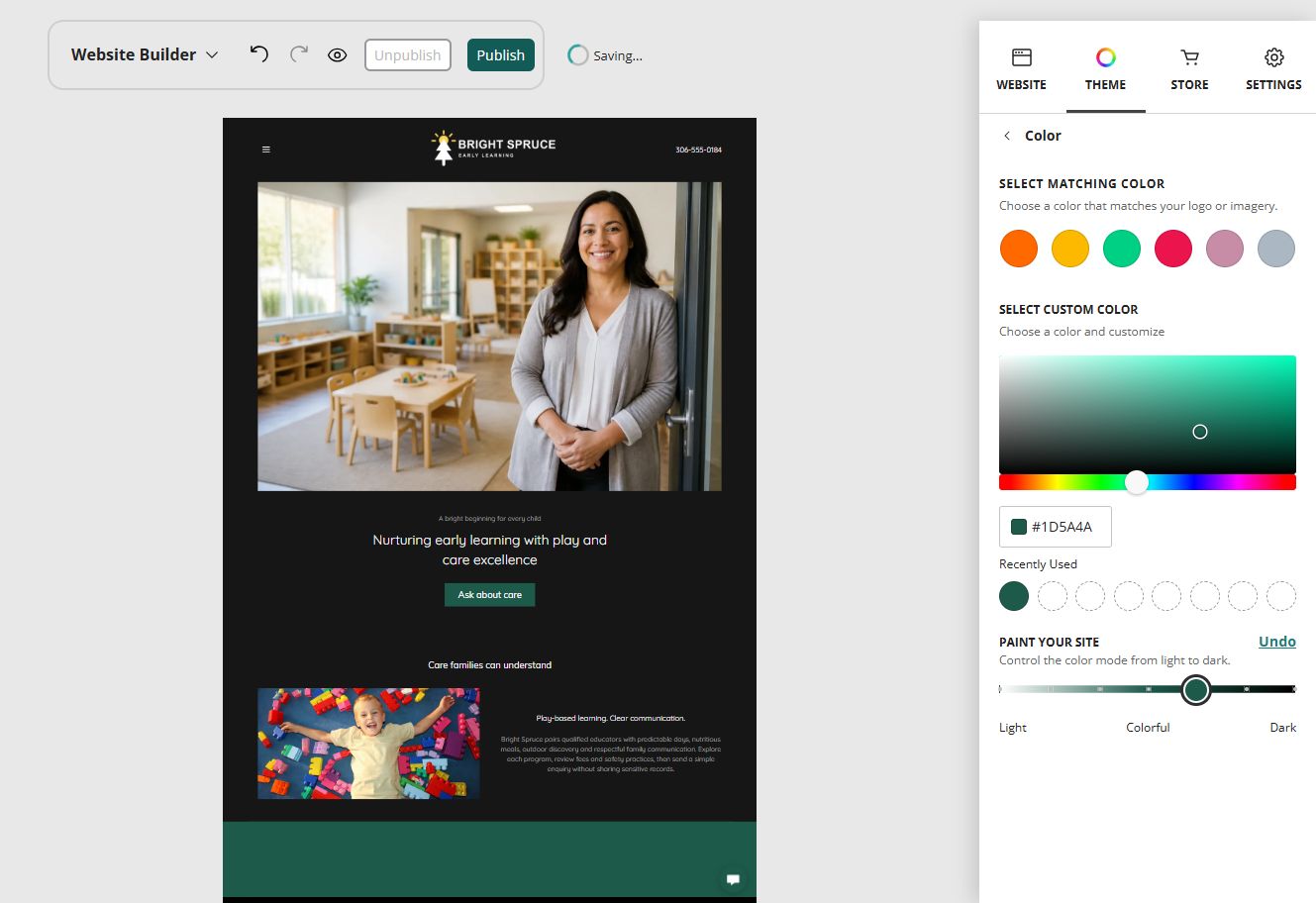Viewport: 1316px width, 903px height.
Task: Click the redo arrow in the toolbar
Action: (x=299, y=54)
